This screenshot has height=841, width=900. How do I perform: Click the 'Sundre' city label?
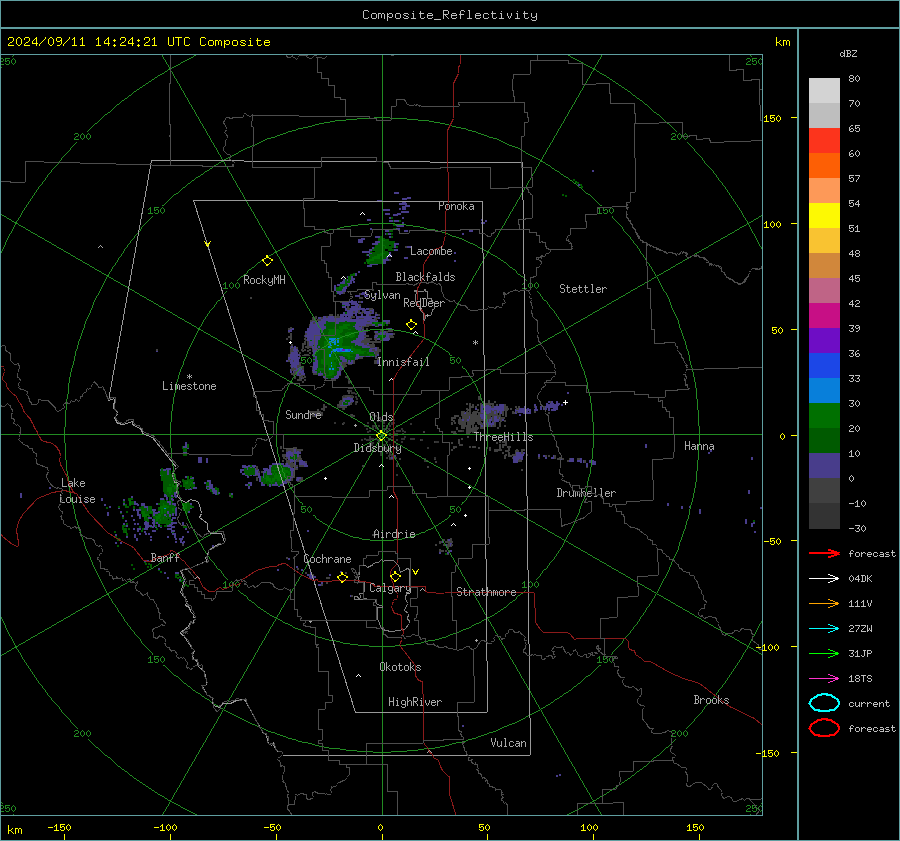pos(304,415)
